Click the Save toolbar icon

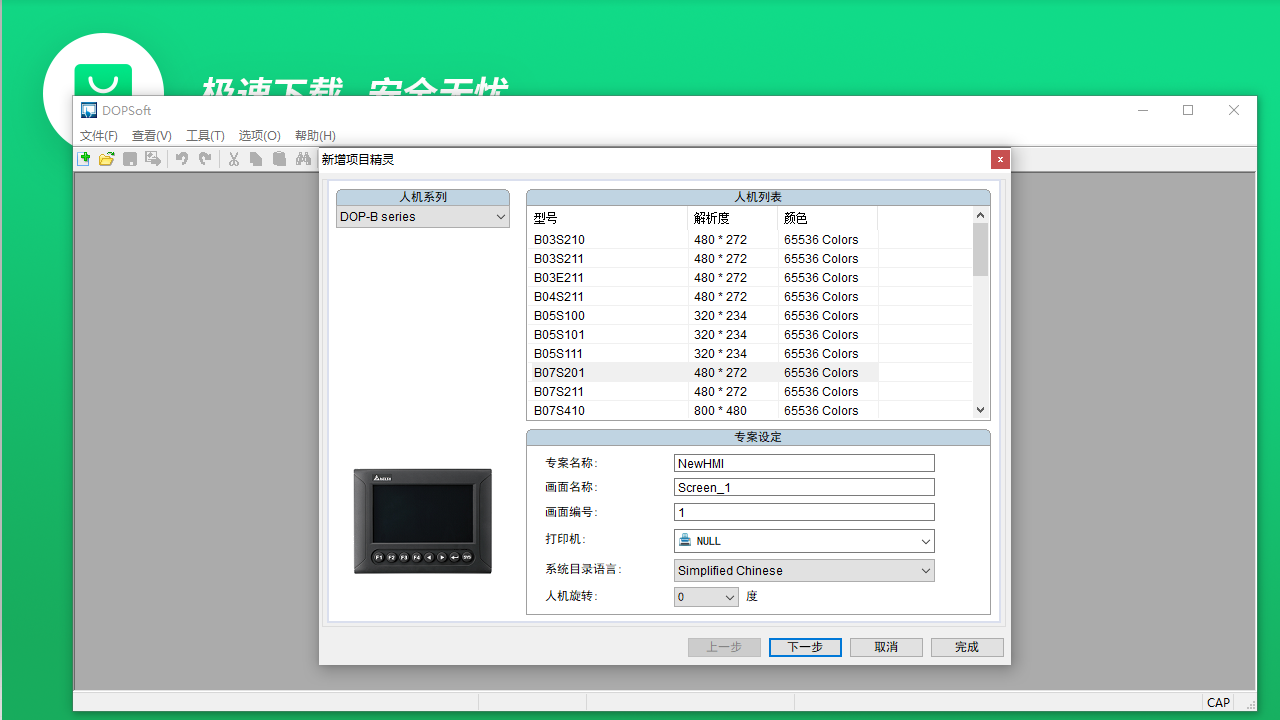click(129, 158)
